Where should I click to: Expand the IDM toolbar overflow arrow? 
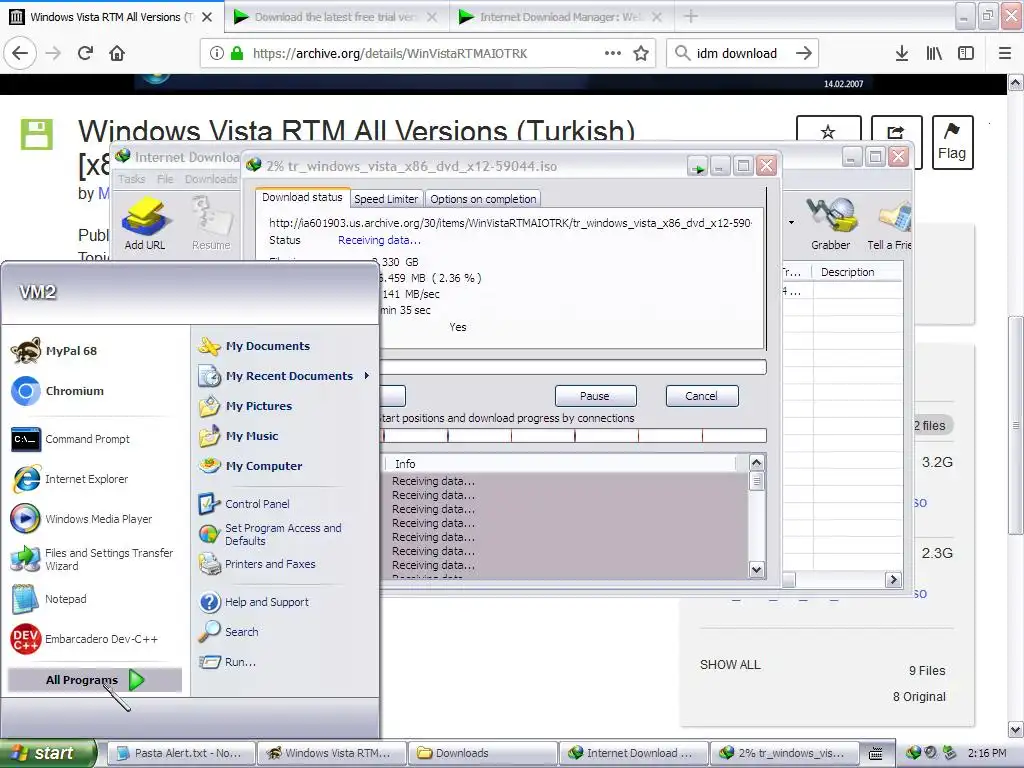click(792, 222)
